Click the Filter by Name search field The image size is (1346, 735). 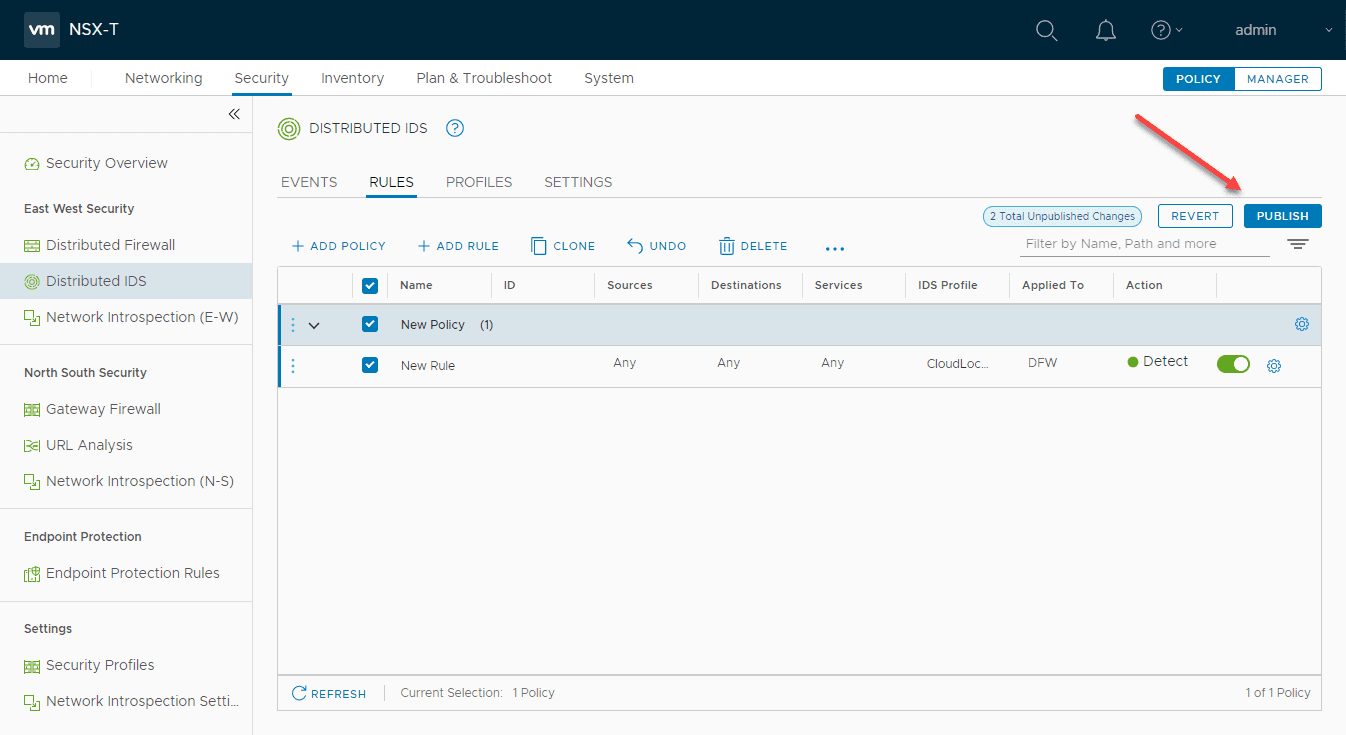coord(1144,244)
